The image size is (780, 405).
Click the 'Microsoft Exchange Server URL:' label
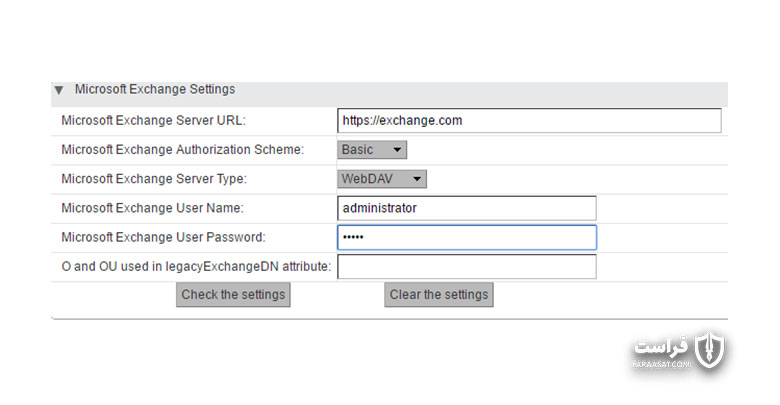click(x=153, y=121)
